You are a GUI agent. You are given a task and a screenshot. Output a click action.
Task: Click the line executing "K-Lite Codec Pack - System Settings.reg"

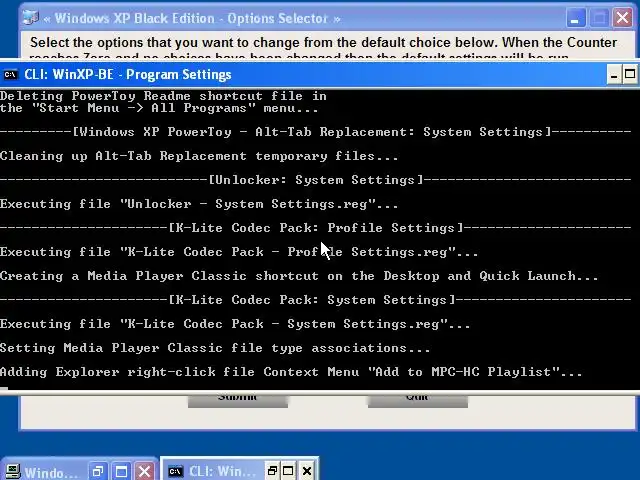(x=235, y=324)
